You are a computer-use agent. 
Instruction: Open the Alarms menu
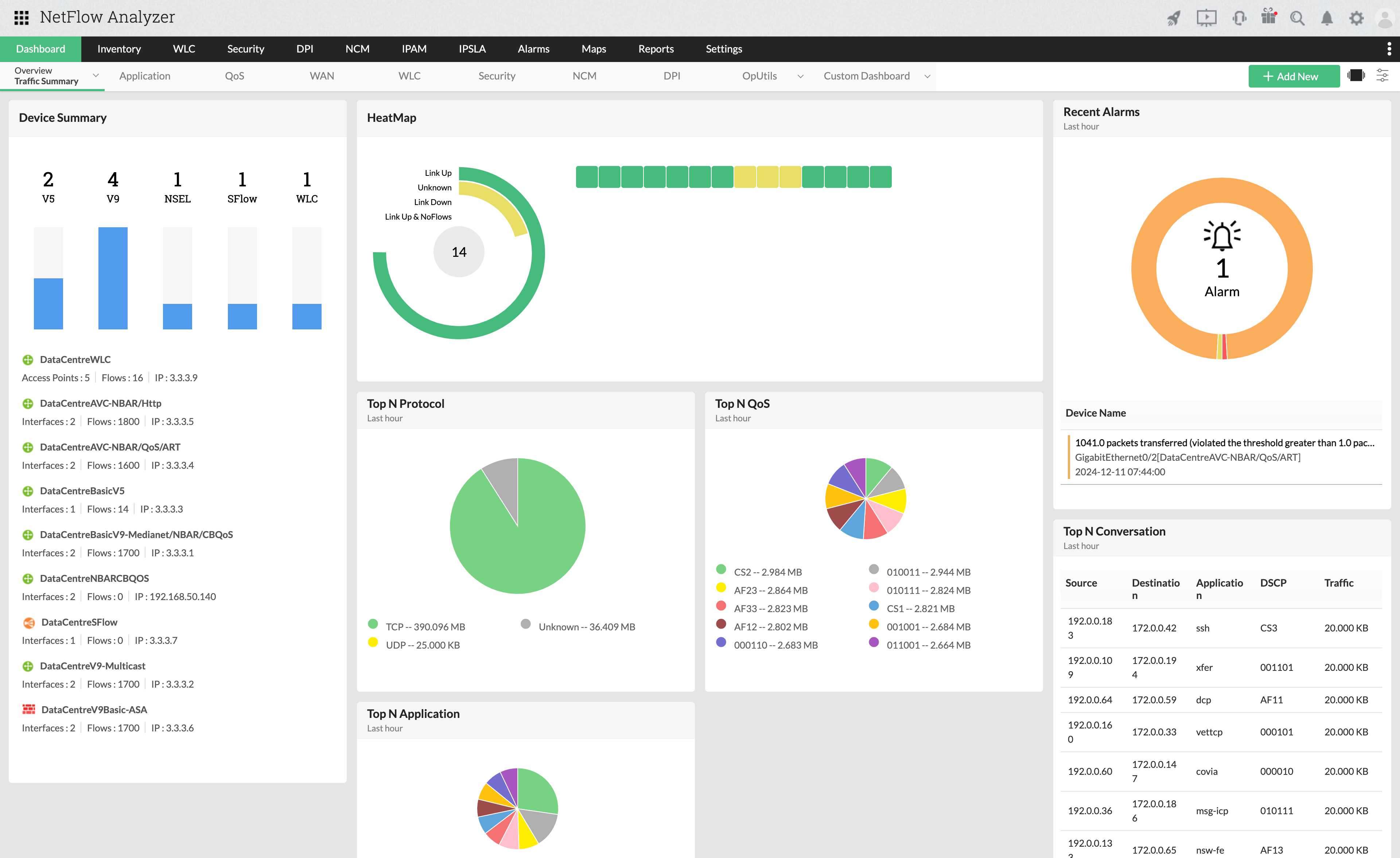[x=533, y=49]
